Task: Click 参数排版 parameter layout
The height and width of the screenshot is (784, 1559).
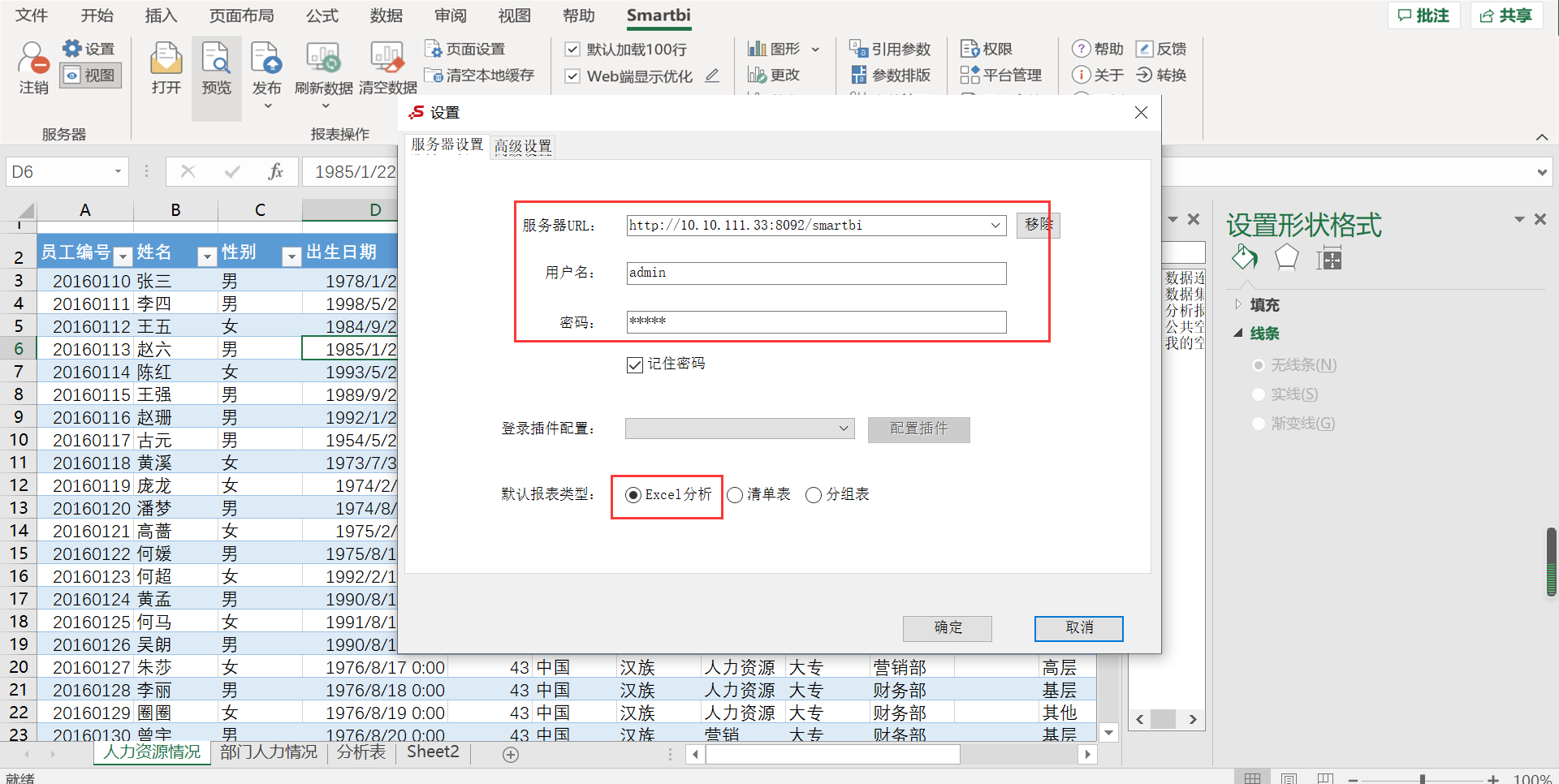Action: point(890,75)
